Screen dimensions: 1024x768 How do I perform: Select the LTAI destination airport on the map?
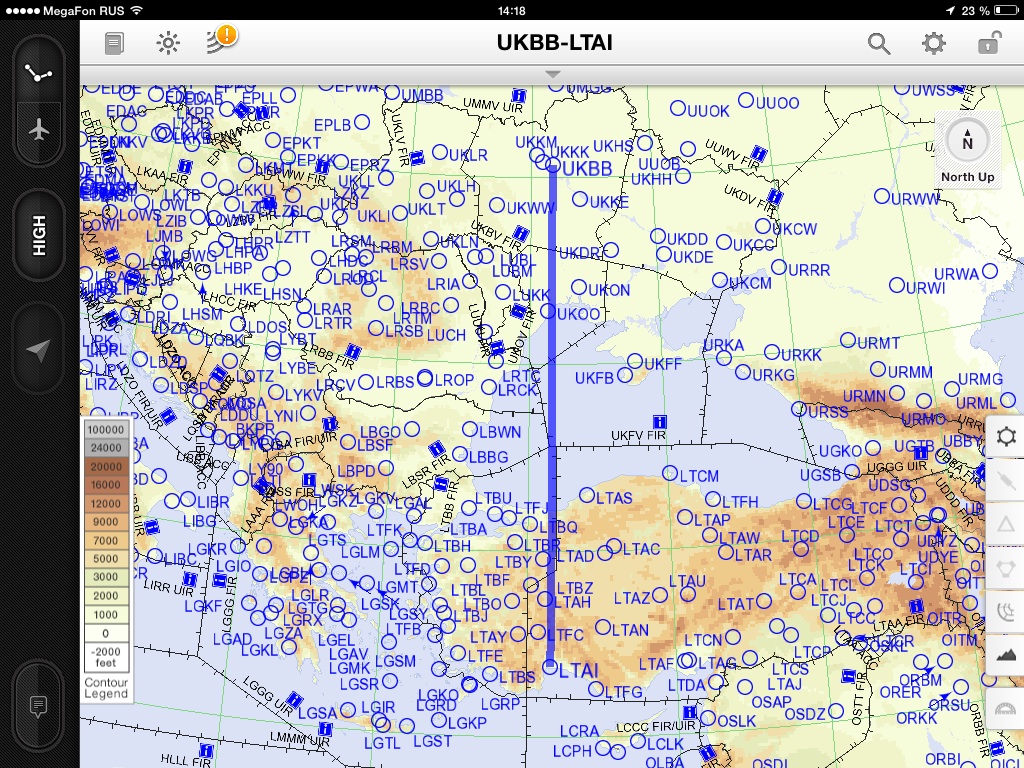[550, 666]
